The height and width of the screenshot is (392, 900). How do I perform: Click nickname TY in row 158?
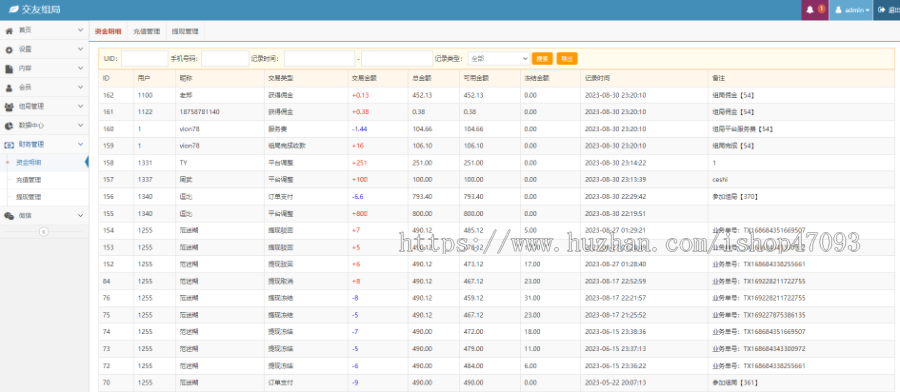click(x=184, y=163)
